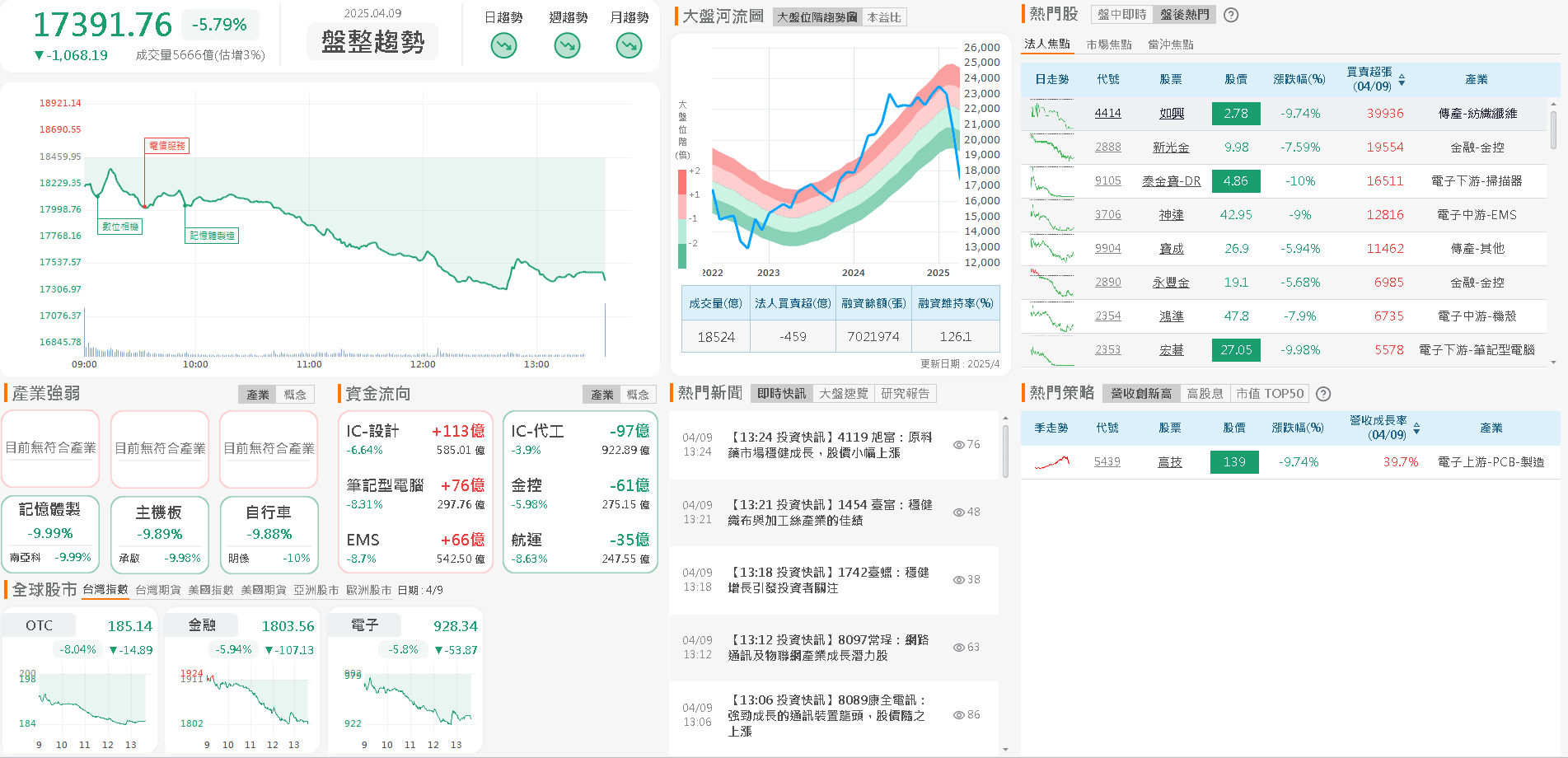
Task: Switch to 大盤位階趨勢圖 tab
Action: click(x=817, y=17)
